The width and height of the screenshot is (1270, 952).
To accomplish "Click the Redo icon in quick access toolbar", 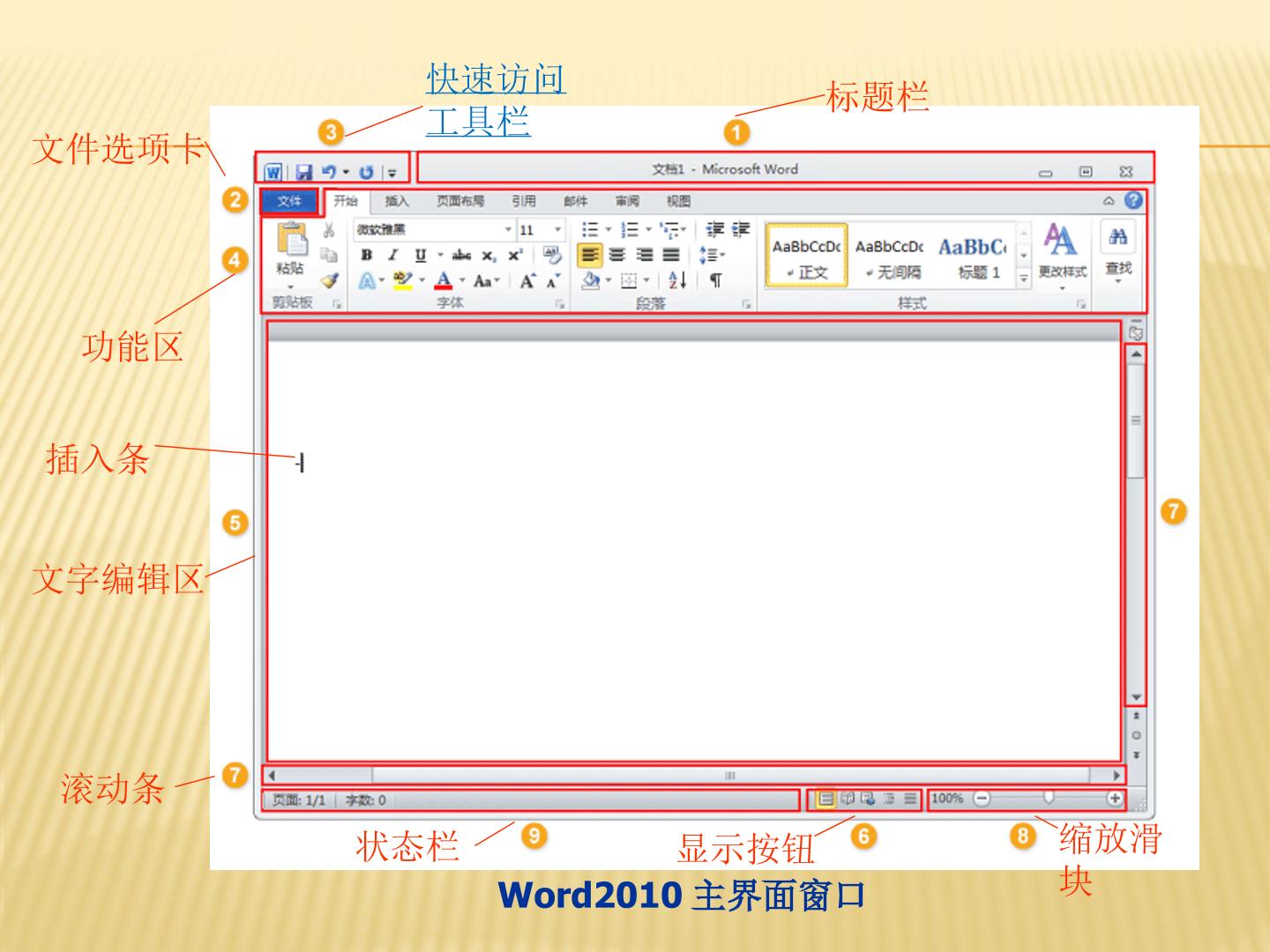I will click(366, 173).
